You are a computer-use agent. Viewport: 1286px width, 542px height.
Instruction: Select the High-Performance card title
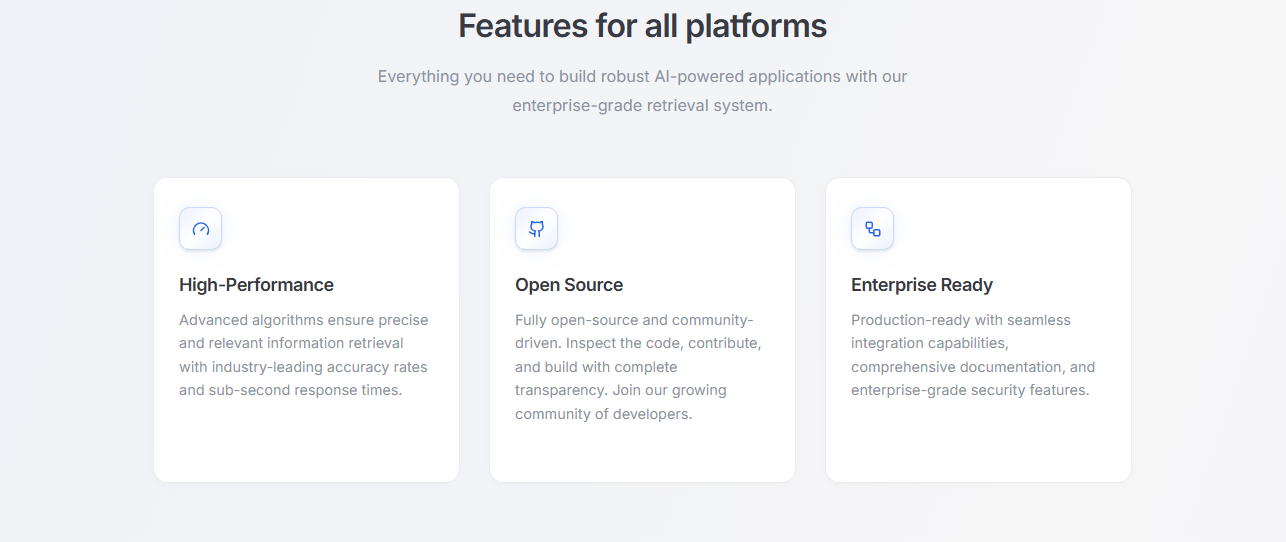click(x=256, y=285)
